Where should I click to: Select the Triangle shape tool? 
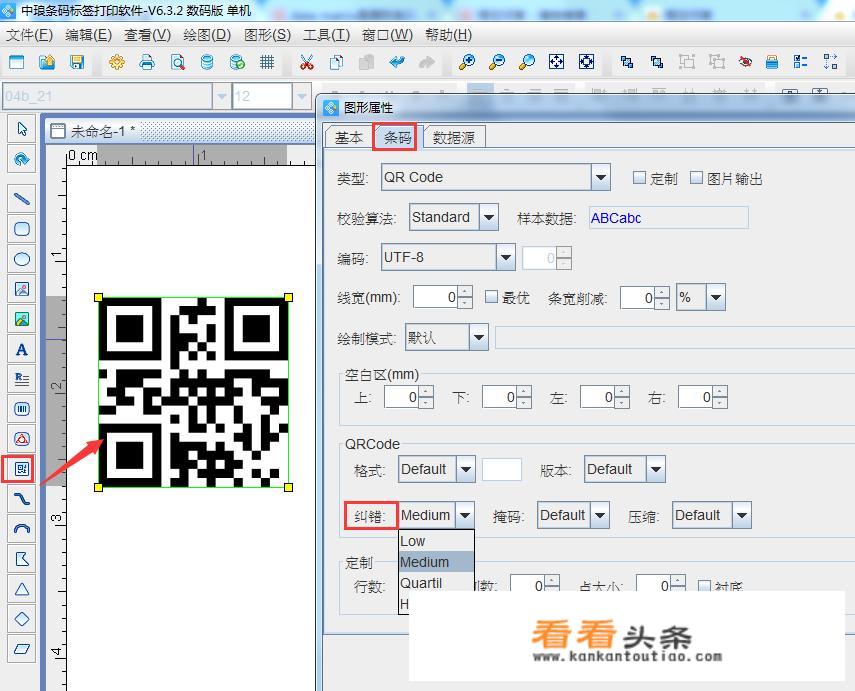tap(22, 589)
